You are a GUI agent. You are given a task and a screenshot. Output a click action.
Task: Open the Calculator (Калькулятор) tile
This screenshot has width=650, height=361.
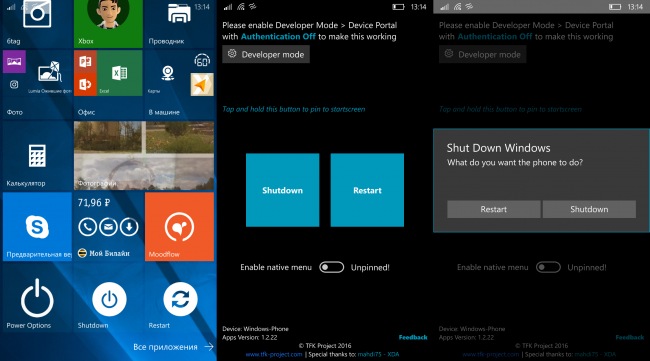click(x=37, y=155)
